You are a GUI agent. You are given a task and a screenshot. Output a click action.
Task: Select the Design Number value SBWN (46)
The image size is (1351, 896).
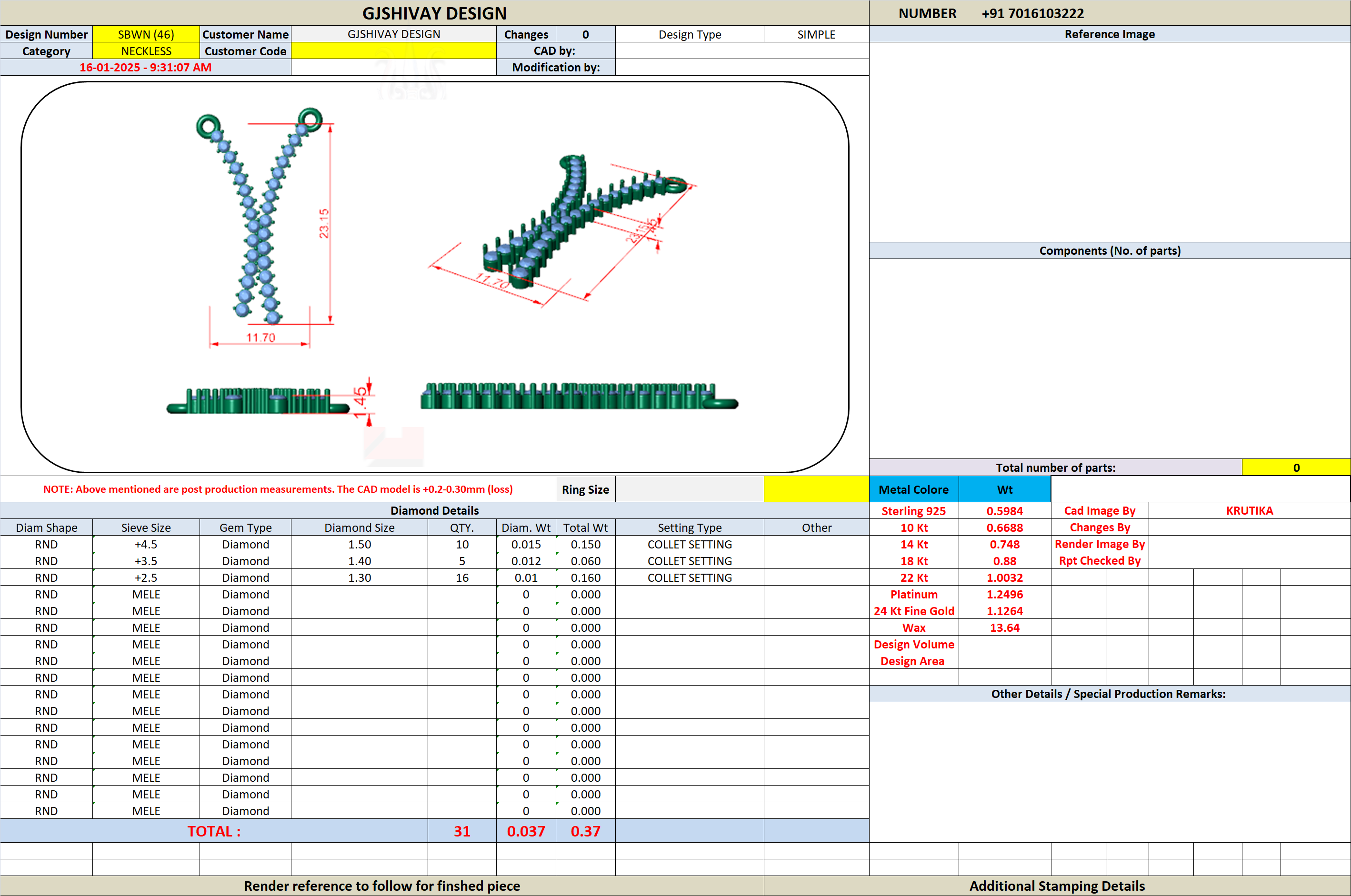coord(146,34)
